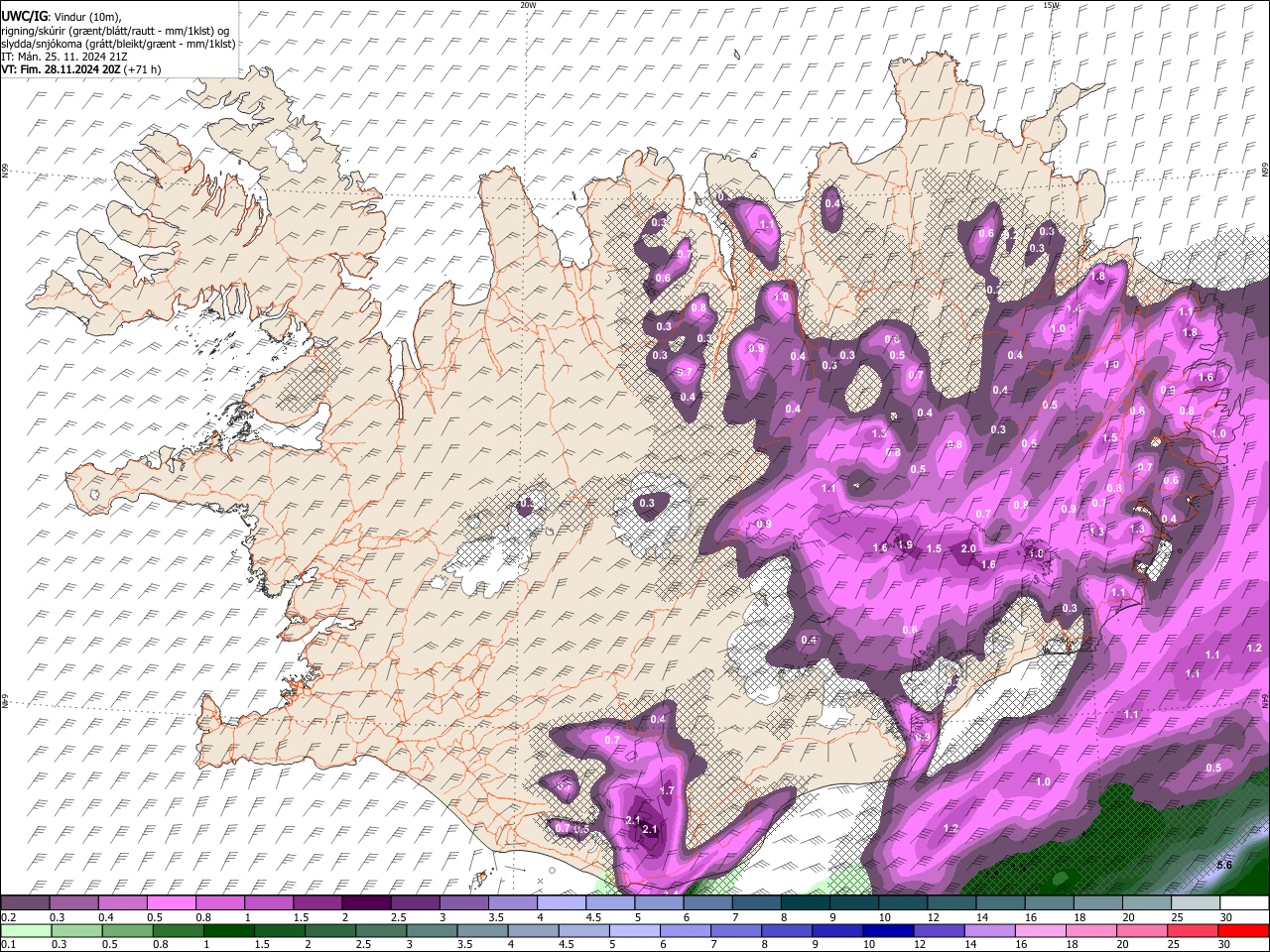This screenshot has height=952, width=1270.
Task: Select the 7 blue swatch in rain legend
Action: (x=735, y=930)
